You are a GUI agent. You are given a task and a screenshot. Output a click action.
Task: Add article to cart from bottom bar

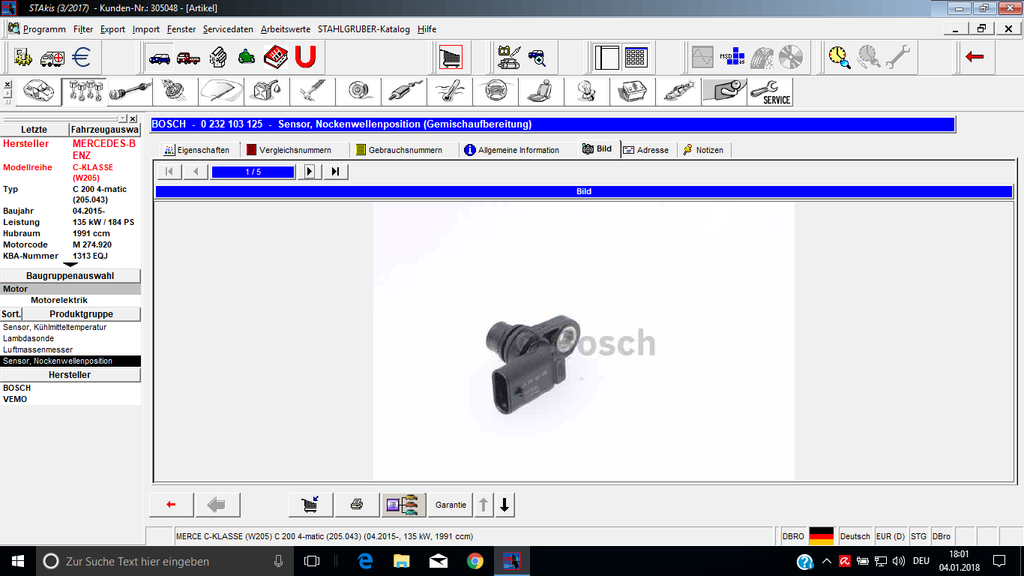pos(310,505)
